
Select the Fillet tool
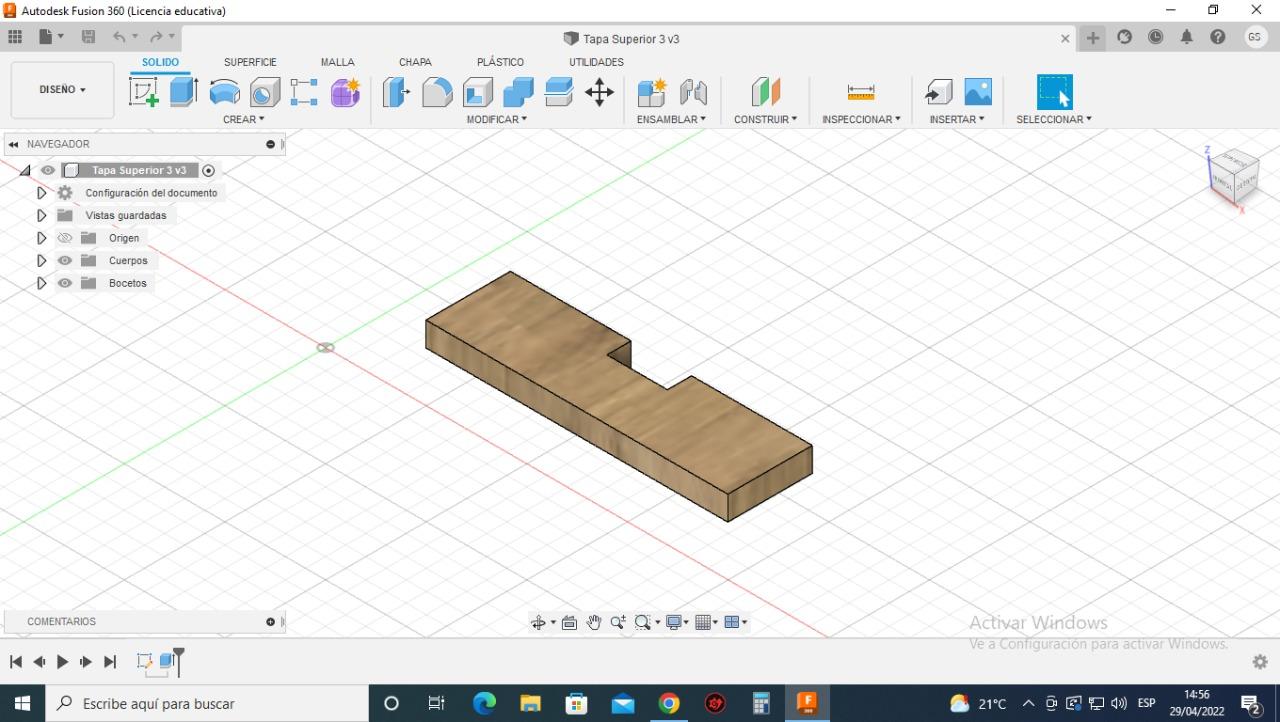pyautogui.click(x=437, y=92)
